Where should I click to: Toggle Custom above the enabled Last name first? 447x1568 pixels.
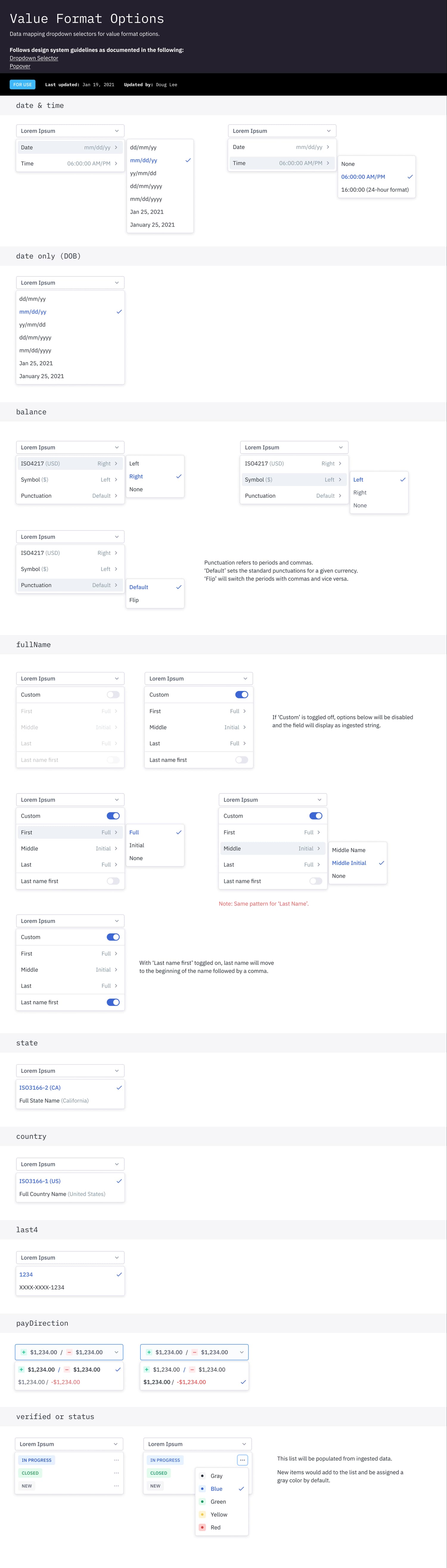113,937
